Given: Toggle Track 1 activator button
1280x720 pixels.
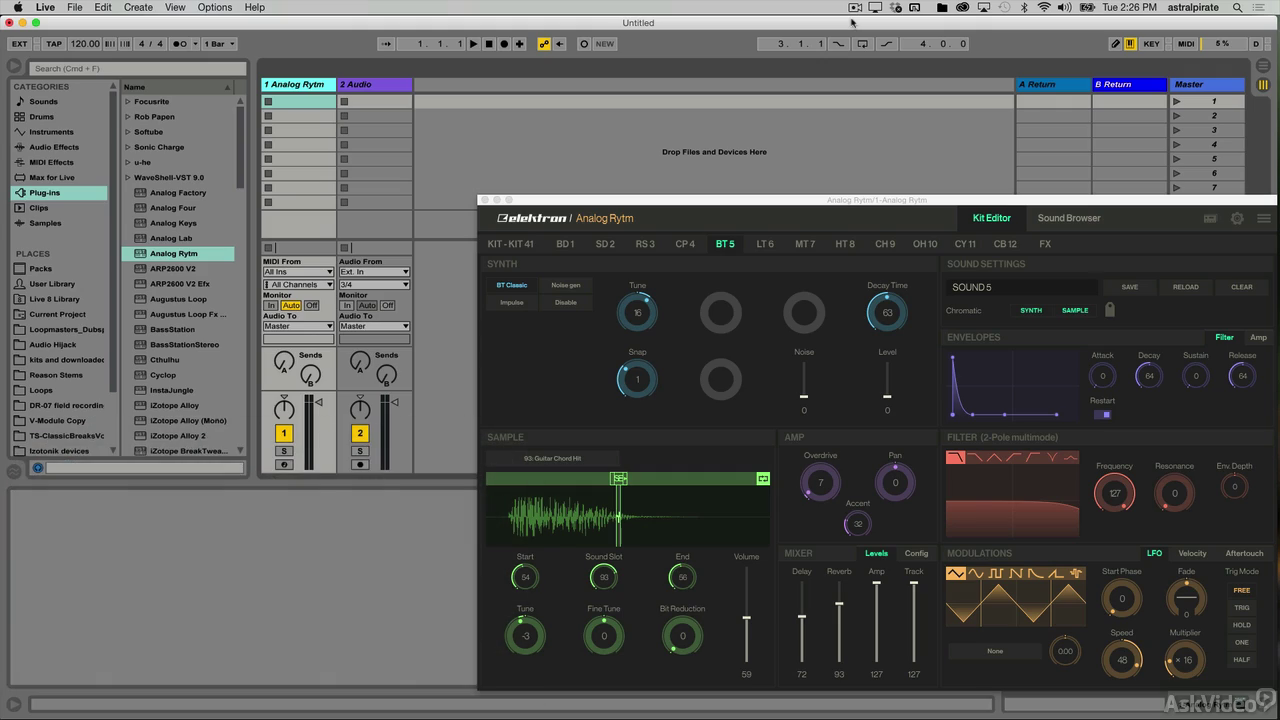Looking at the screenshot, I should [284, 433].
